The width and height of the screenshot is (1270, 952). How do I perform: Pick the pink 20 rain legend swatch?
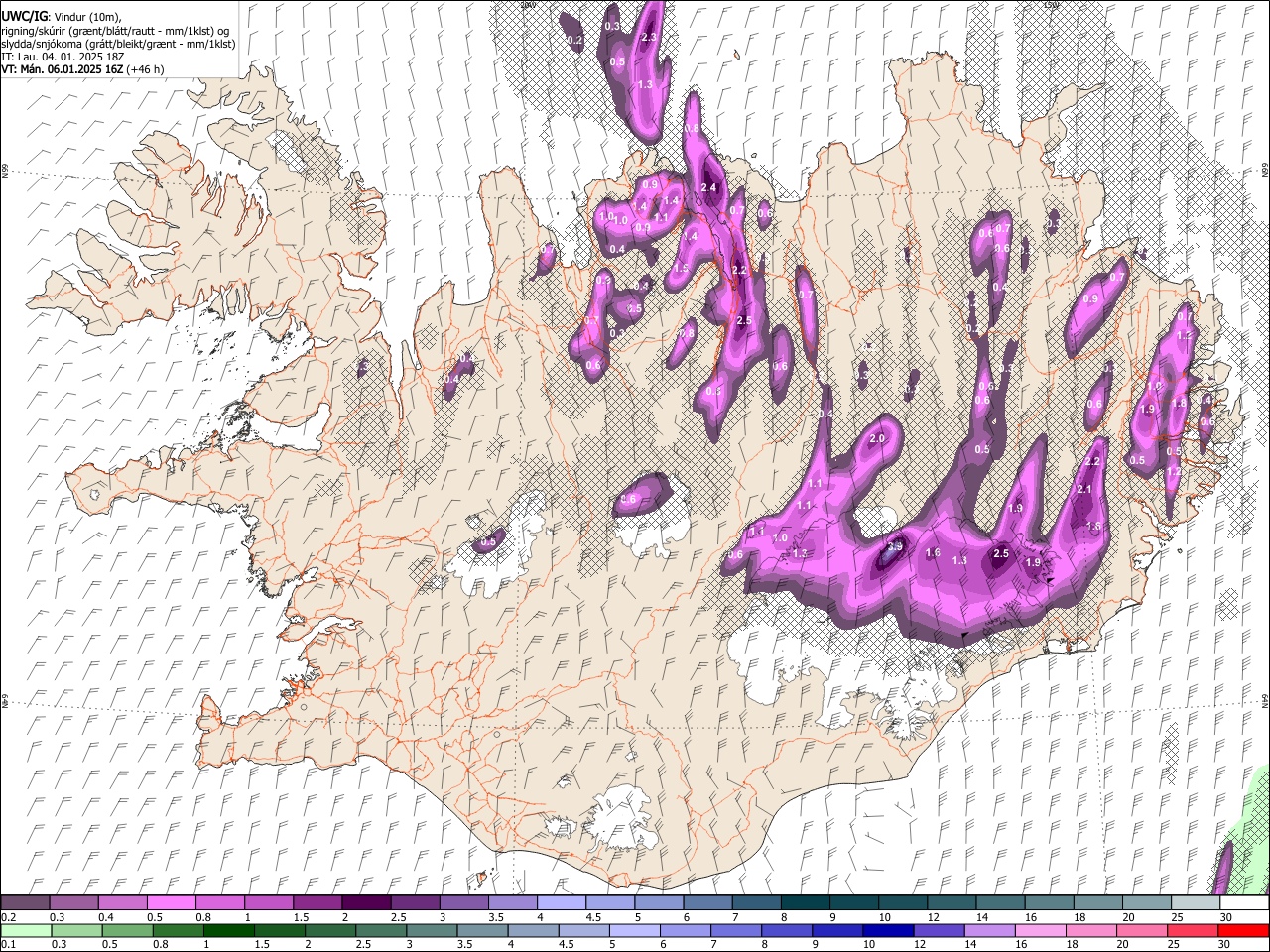[1142, 930]
